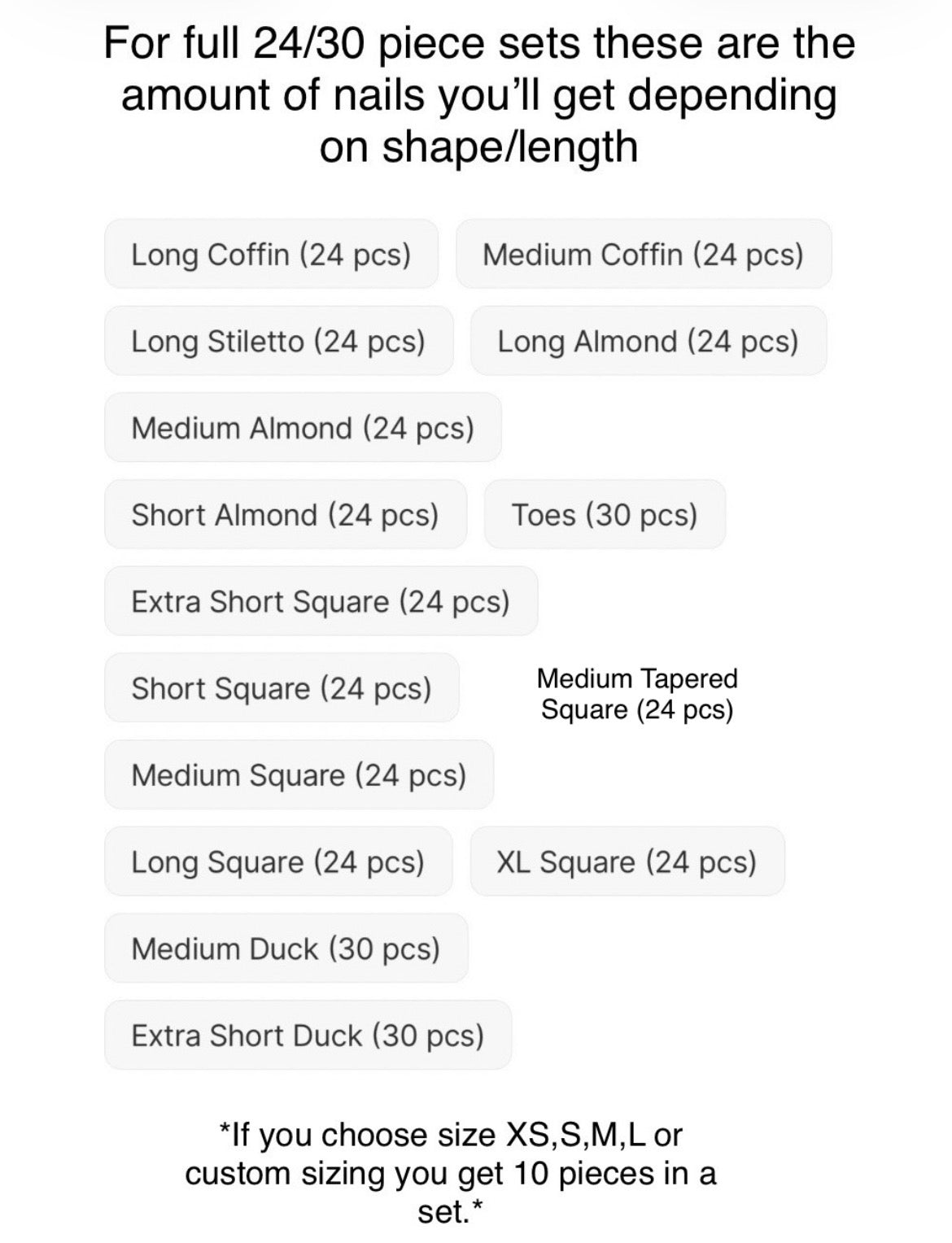
Task: Select the Long Coffin (24 pcs) option
Action: tap(271, 255)
